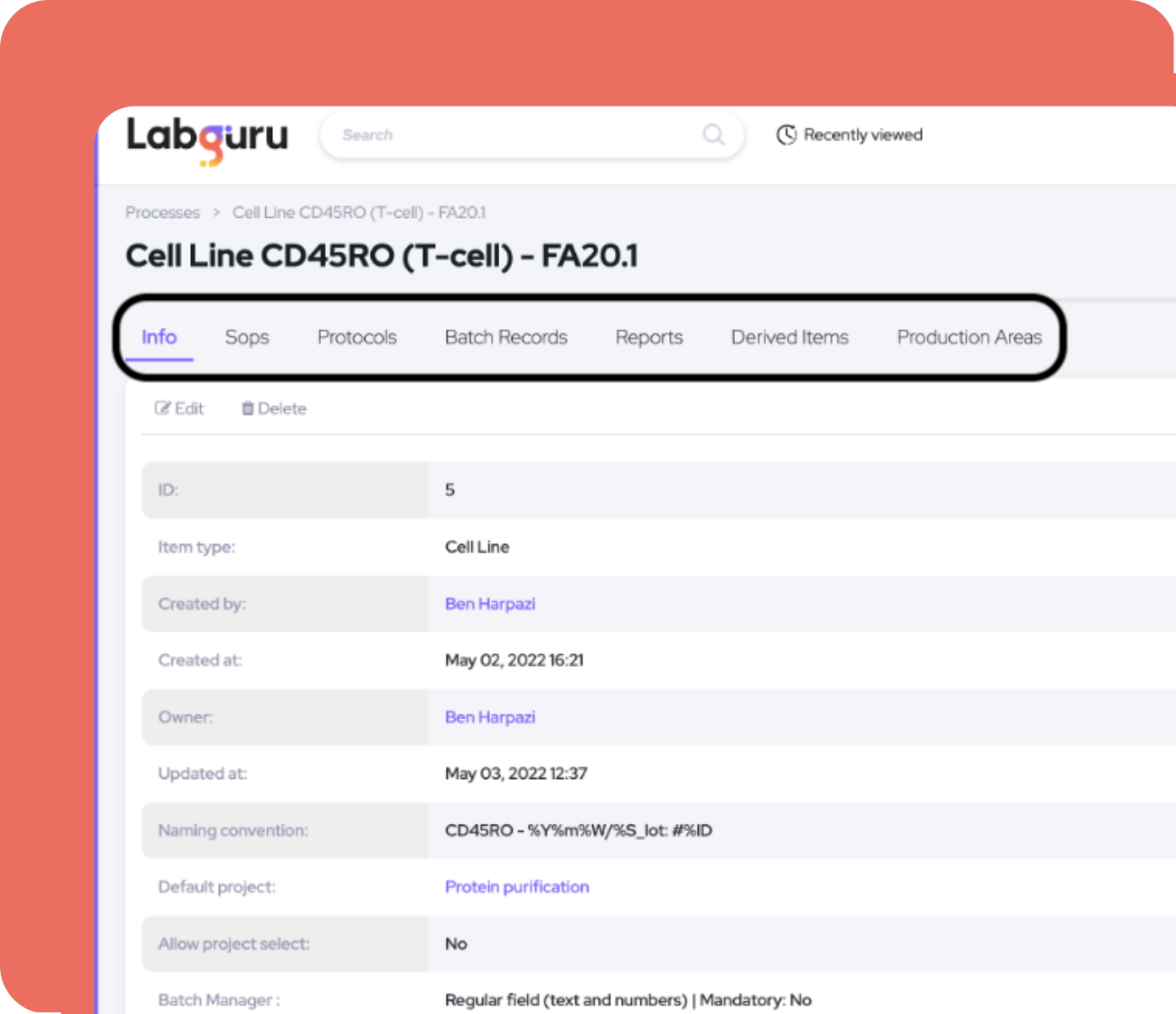Screen dimensions: 1176x1014
Task: Click the search magnifier icon
Action: point(714,134)
